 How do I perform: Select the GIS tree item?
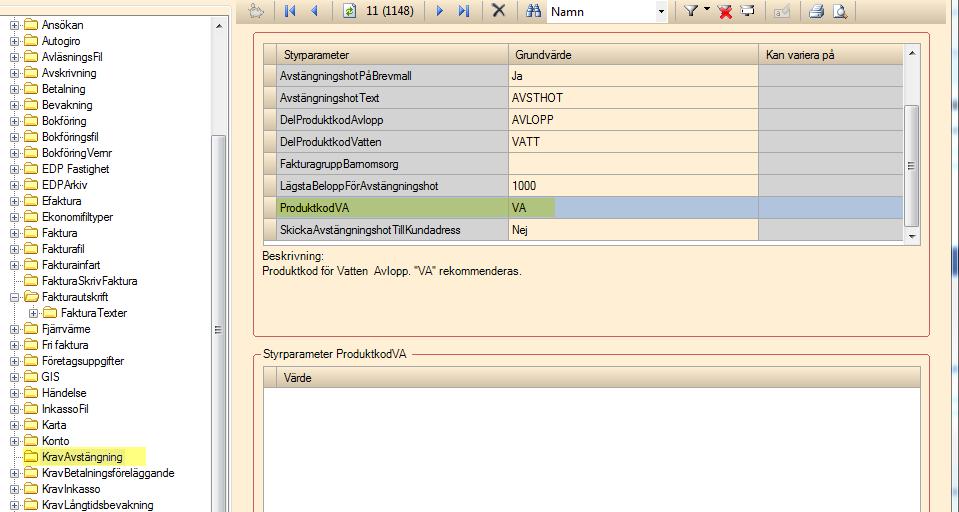(x=51, y=377)
